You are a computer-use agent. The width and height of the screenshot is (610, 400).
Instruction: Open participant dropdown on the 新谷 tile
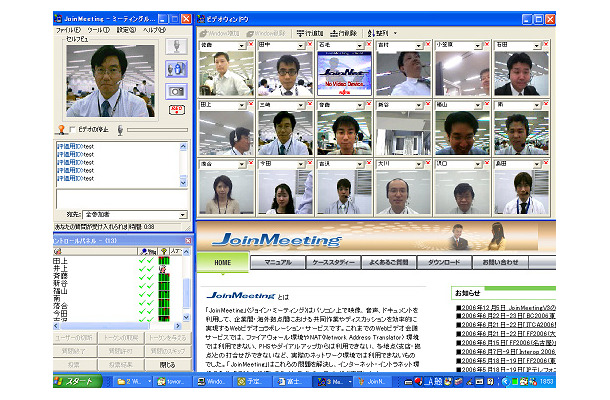point(419,106)
